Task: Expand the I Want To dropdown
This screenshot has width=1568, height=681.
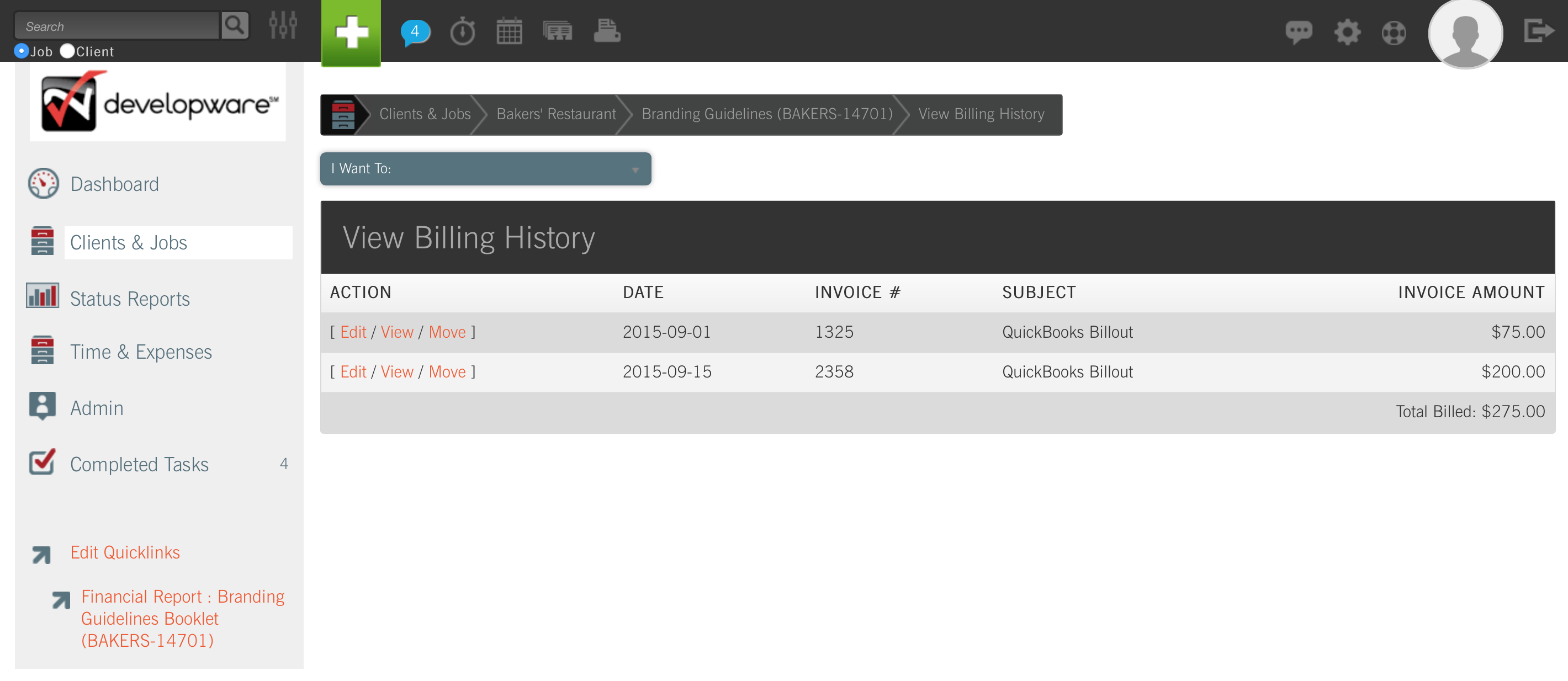Action: [x=485, y=168]
